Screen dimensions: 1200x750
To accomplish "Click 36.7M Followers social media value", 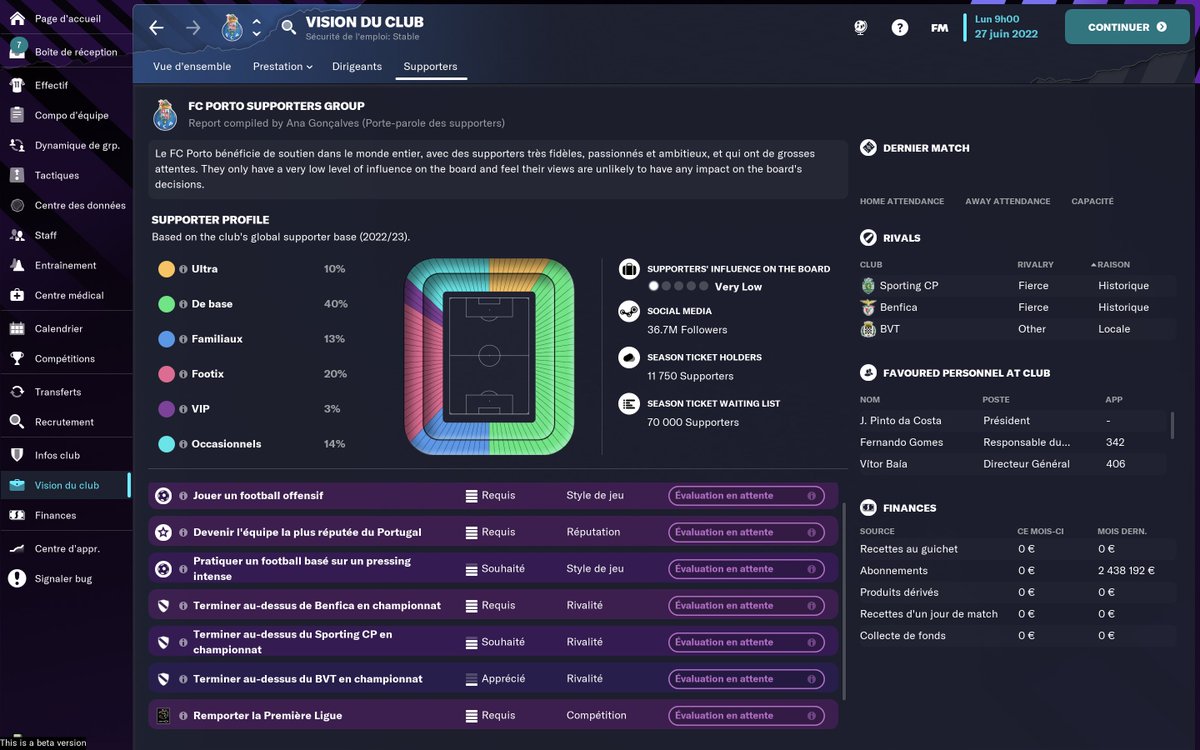I will pyautogui.click(x=687, y=330).
